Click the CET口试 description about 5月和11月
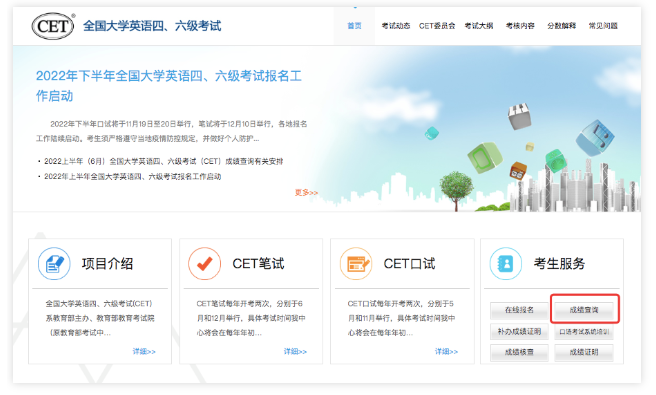The width and height of the screenshot is (656, 395). [x=401, y=318]
